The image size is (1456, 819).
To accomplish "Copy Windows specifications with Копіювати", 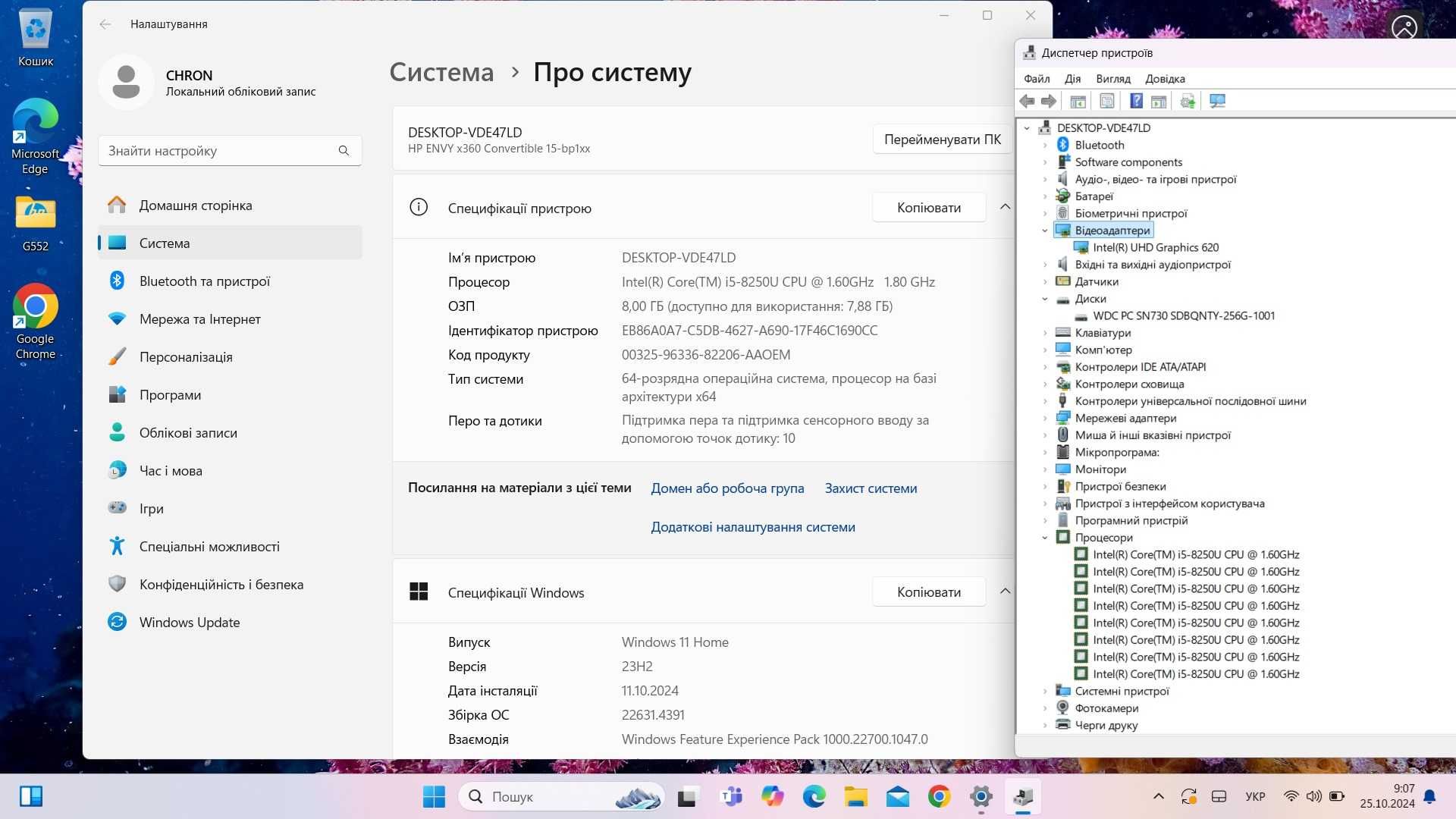I will (929, 591).
